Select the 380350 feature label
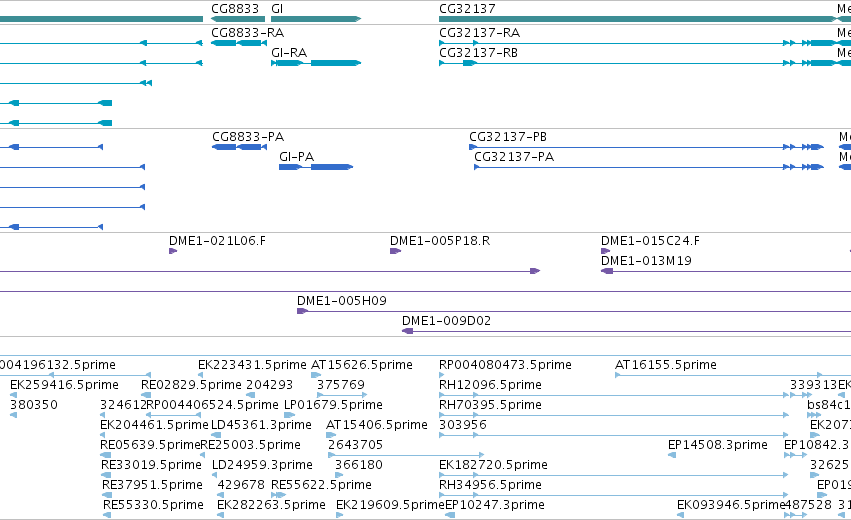The image size is (851, 520). pos(34,405)
